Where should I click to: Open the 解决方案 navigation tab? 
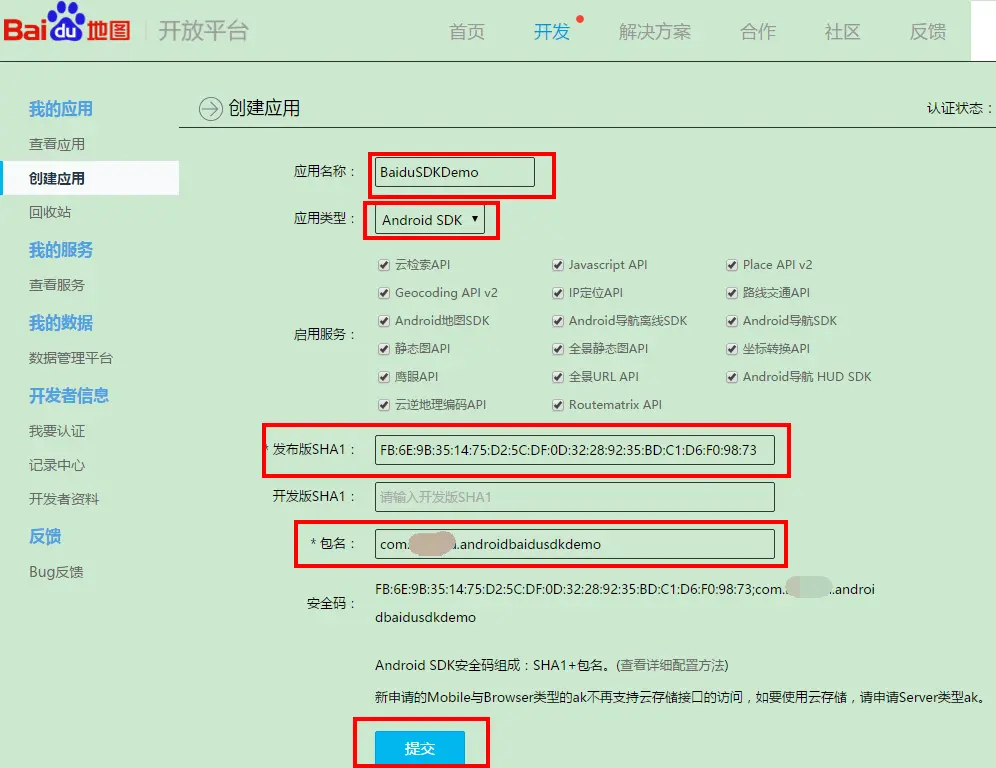coord(654,32)
